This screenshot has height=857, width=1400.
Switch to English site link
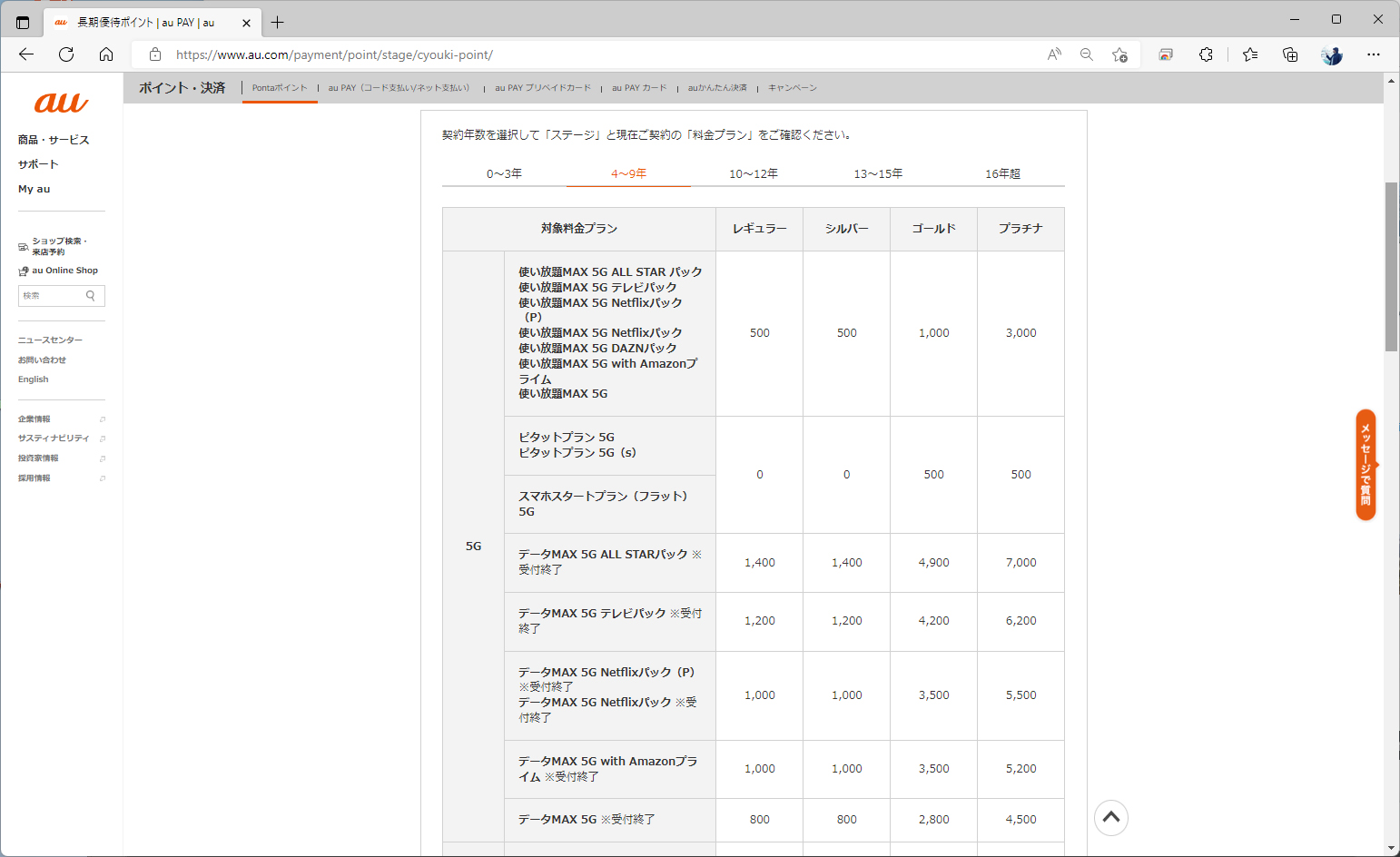(x=34, y=379)
